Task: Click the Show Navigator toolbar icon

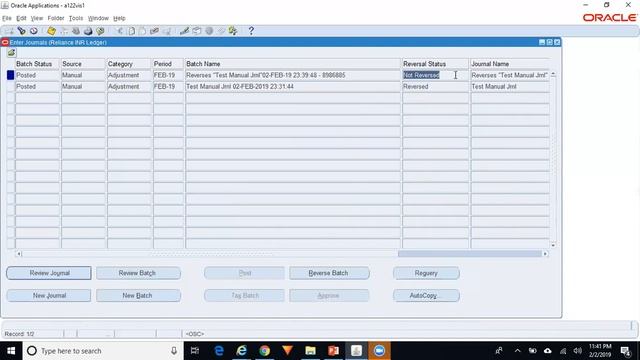Action: tap(33, 31)
